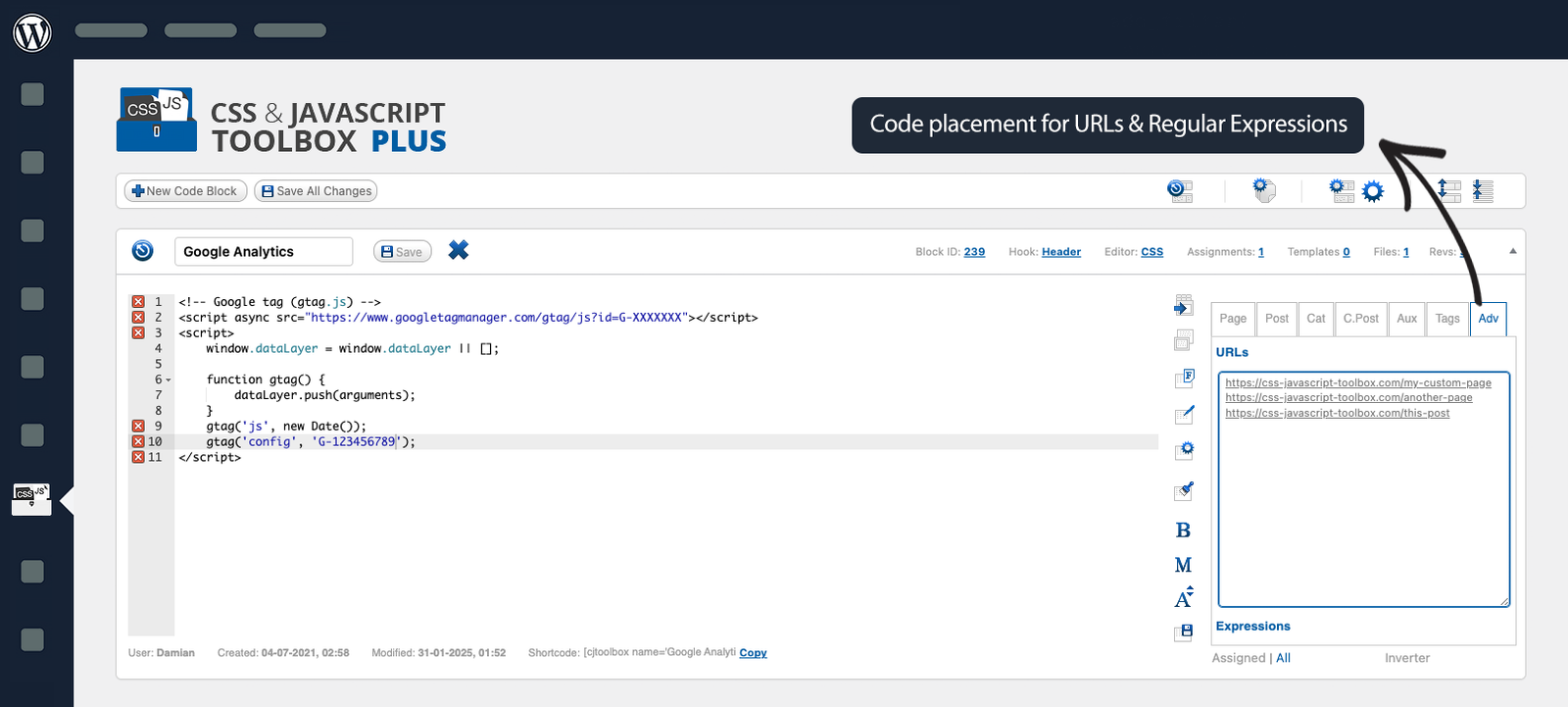The image size is (1568, 707).
Task: Switch to the Post assignment tab
Action: tap(1277, 319)
